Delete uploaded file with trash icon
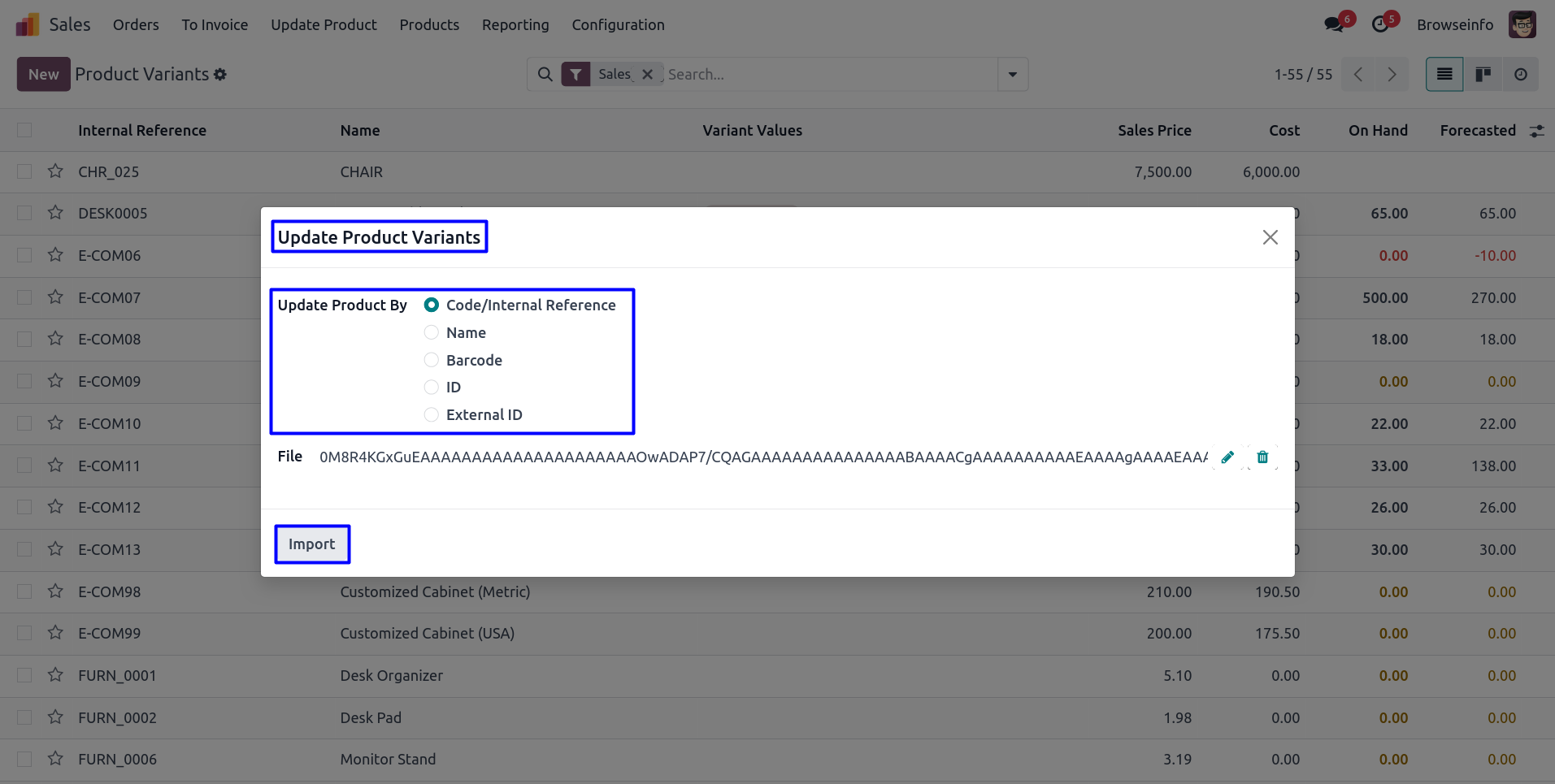 click(x=1262, y=457)
